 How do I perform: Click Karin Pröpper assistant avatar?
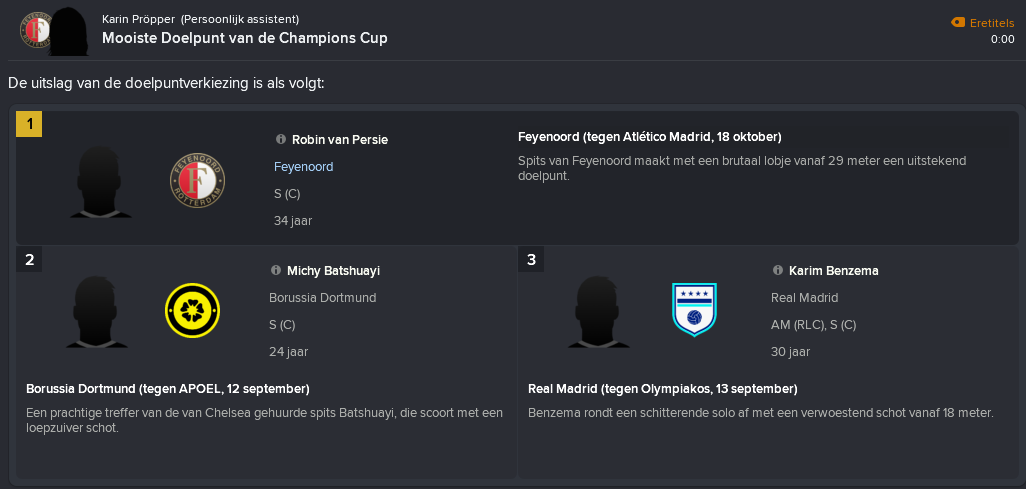pos(69,32)
